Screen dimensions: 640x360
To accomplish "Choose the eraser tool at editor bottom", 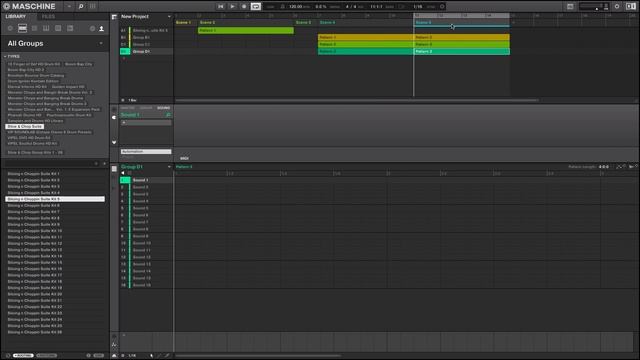I will coord(167,356).
